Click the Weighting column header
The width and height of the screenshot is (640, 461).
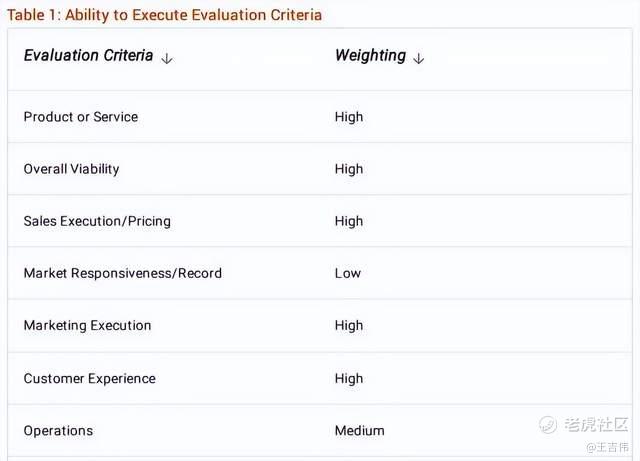tap(370, 56)
